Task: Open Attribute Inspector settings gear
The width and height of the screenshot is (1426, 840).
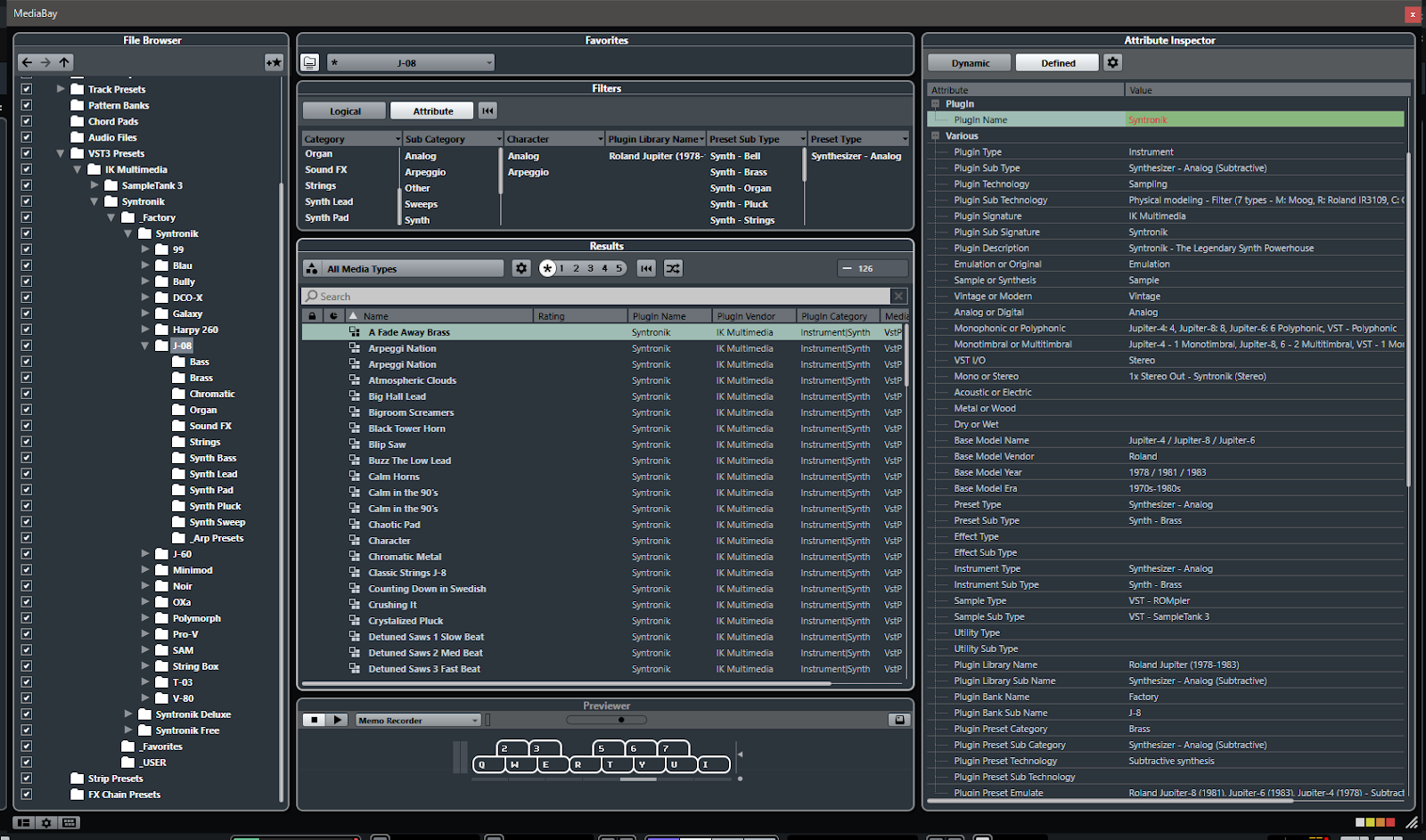Action: (1112, 62)
